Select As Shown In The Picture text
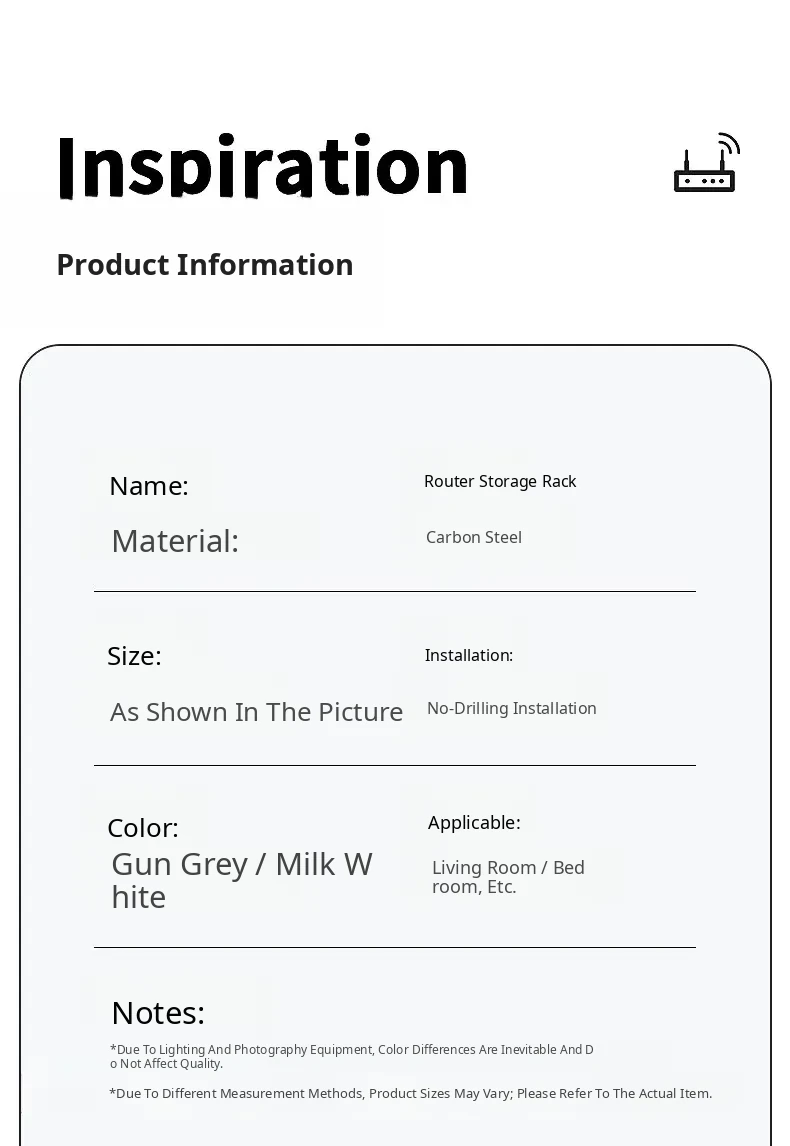Image resolution: width=790 pixels, height=1146 pixels. 256,712
